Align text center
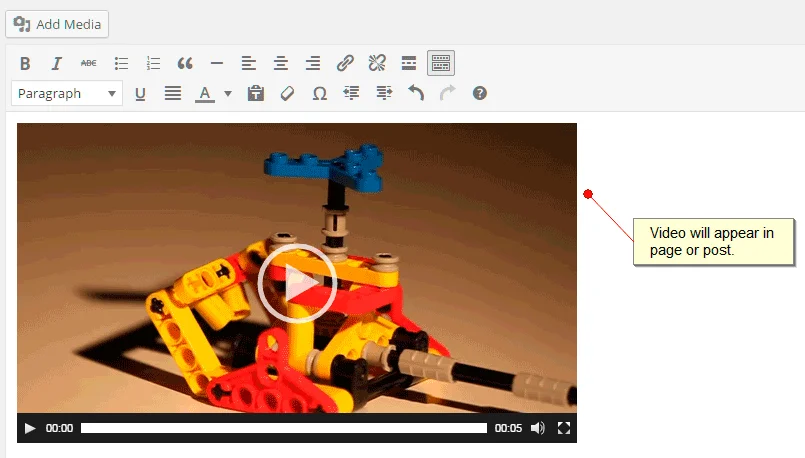This screenshot has width=805, height=458. pyautogui.click(x=280, y=63)
